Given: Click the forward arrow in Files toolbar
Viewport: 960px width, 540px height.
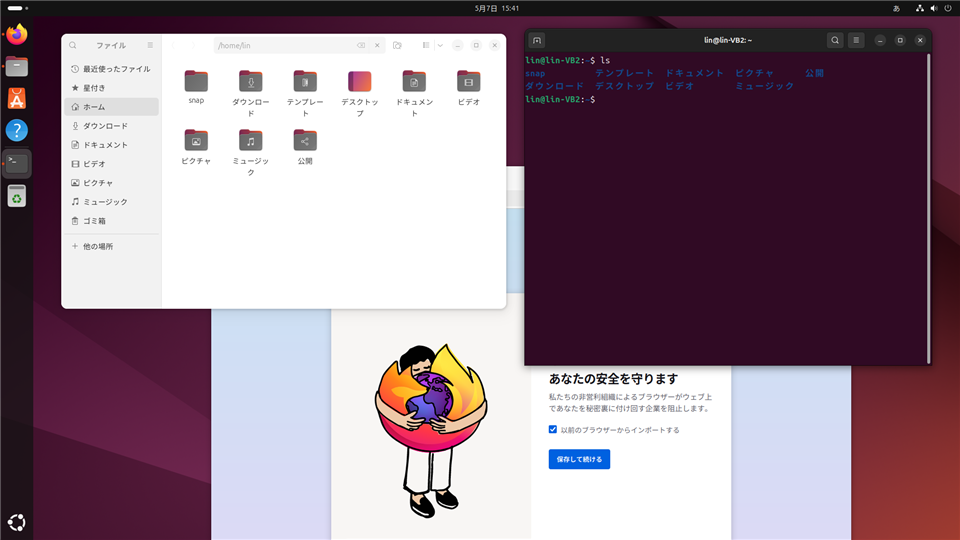Looking at the screenshot, I should pyautogui.click(x=193, y=45).
